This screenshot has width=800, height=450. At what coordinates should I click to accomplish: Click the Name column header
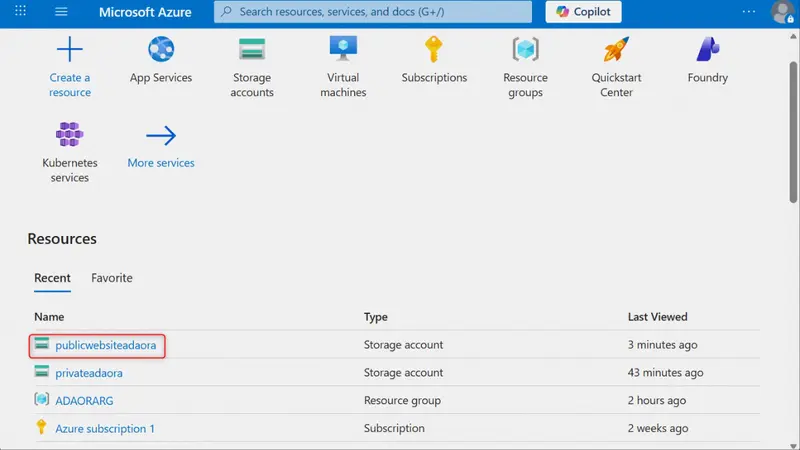[49, 317]
